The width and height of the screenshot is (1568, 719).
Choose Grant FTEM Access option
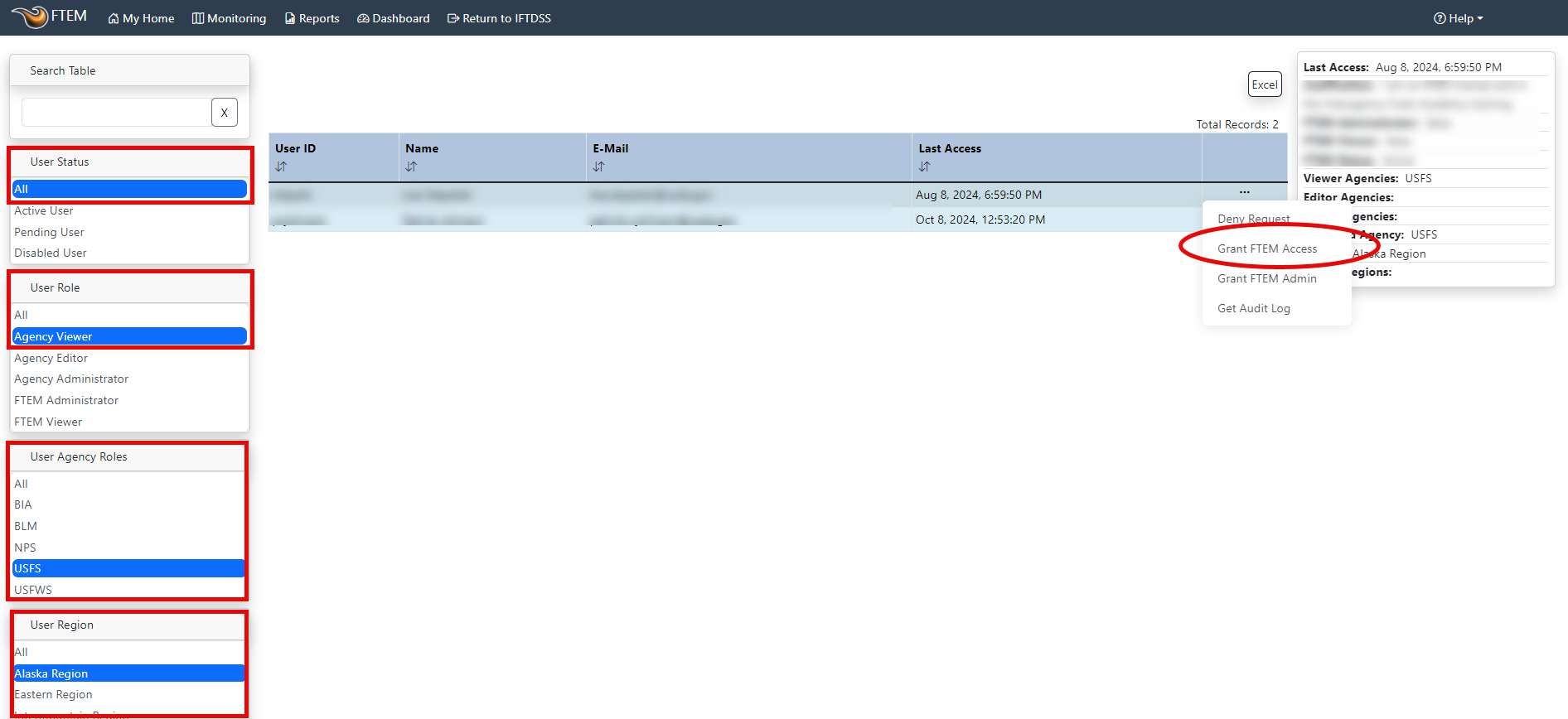point(1267,249)
